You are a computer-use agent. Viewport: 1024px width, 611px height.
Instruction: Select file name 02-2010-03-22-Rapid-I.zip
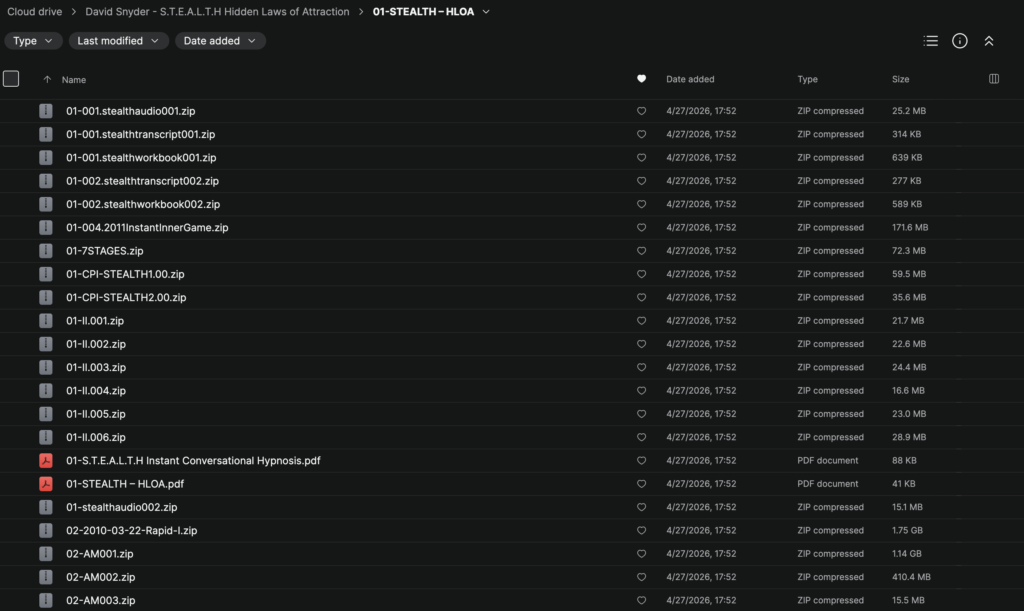pyautogui.click(x=131, y=531)
